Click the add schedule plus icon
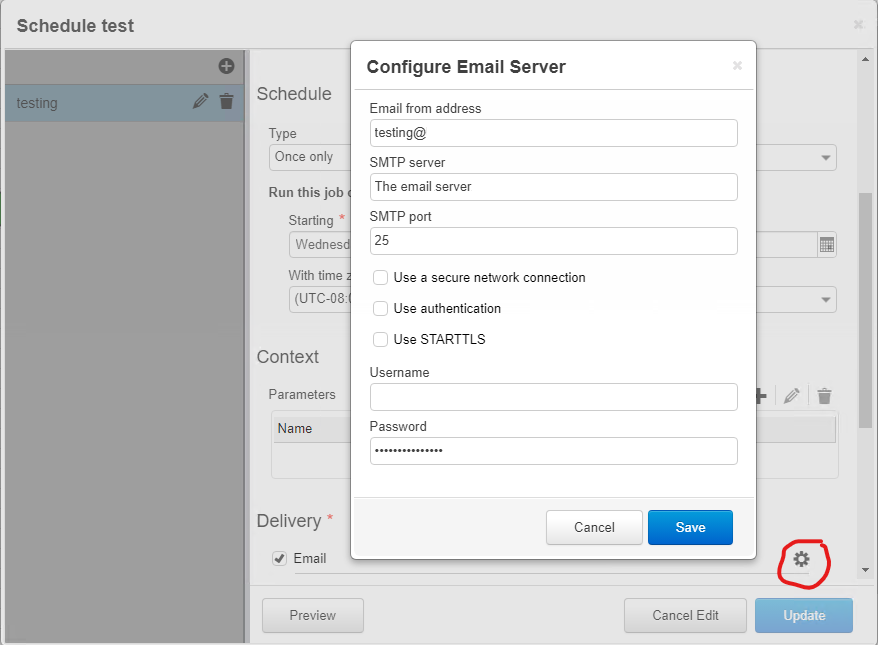878x645 pixels. (x=226, y=66)
